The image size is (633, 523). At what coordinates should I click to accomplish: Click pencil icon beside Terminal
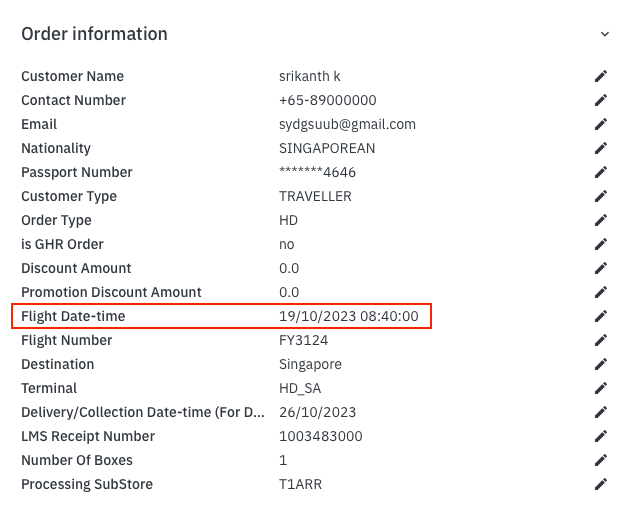point(601,388)
